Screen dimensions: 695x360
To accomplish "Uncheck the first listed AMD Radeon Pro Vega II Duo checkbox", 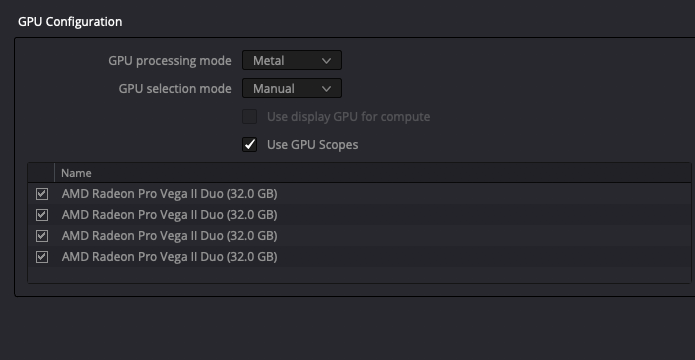I will [x=42, y=194].
